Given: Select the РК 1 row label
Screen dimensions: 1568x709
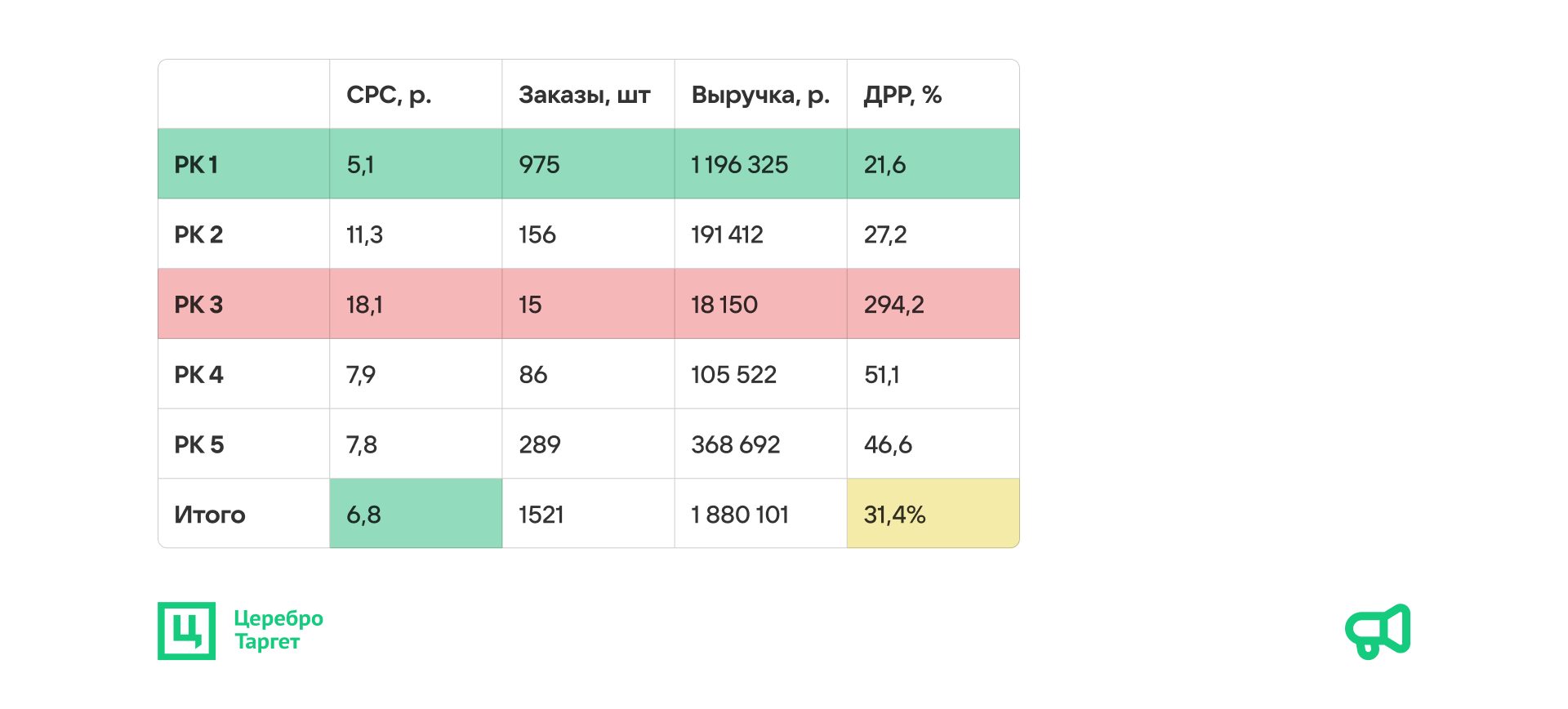Looking at the screenshot, I should click(x=196, y=164).
